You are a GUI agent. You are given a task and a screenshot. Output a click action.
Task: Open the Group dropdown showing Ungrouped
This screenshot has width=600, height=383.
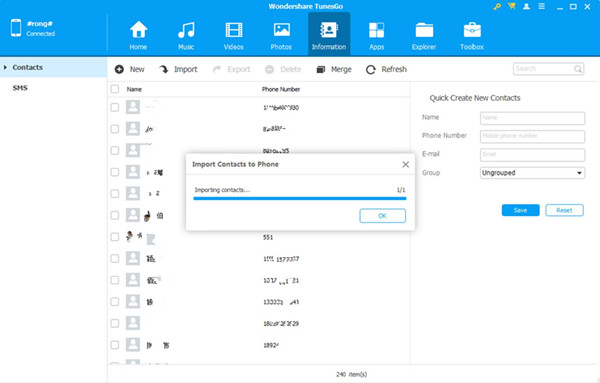[x=532, y=173]
